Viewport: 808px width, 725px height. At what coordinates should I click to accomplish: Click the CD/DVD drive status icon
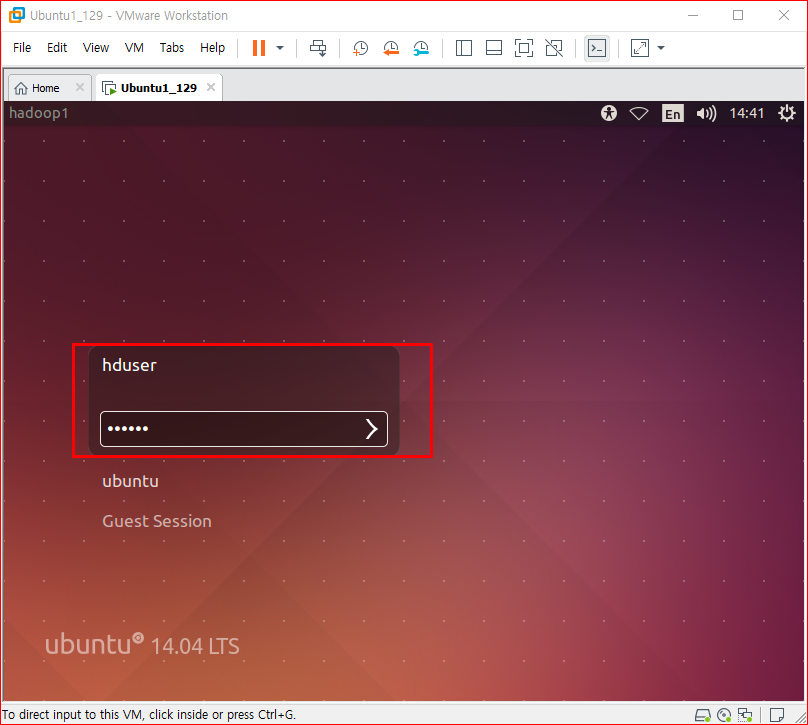724,715
